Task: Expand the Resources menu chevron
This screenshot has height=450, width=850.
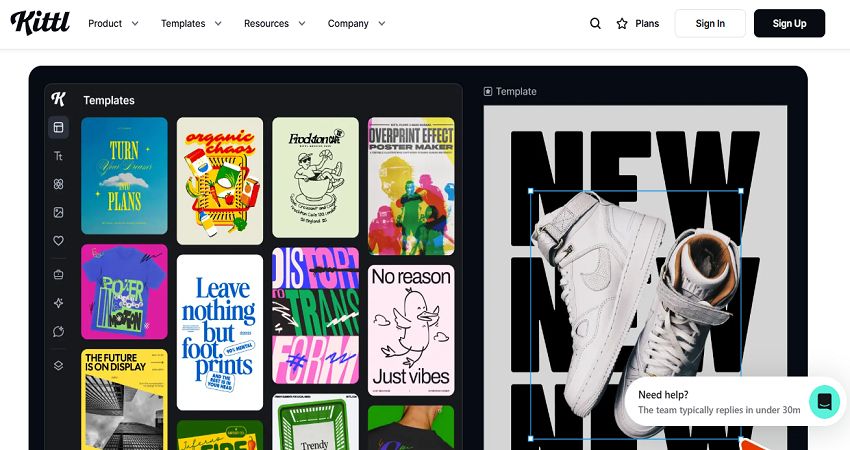Action: 302,23
